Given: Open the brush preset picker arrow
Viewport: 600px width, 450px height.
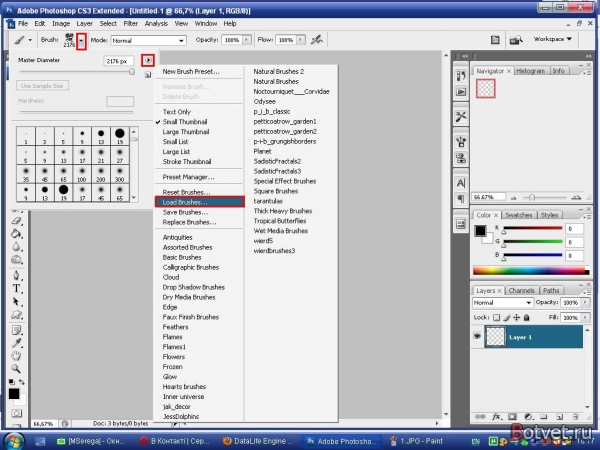Looking at the screenshot, I should click(x=81, y=41).
